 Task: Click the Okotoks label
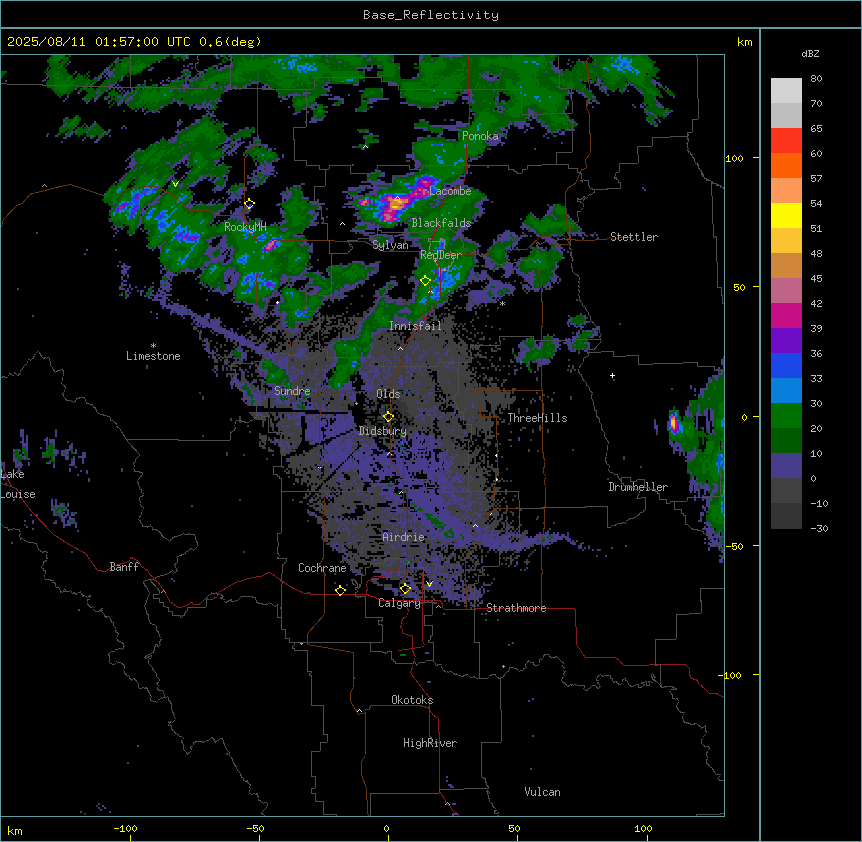412,700
